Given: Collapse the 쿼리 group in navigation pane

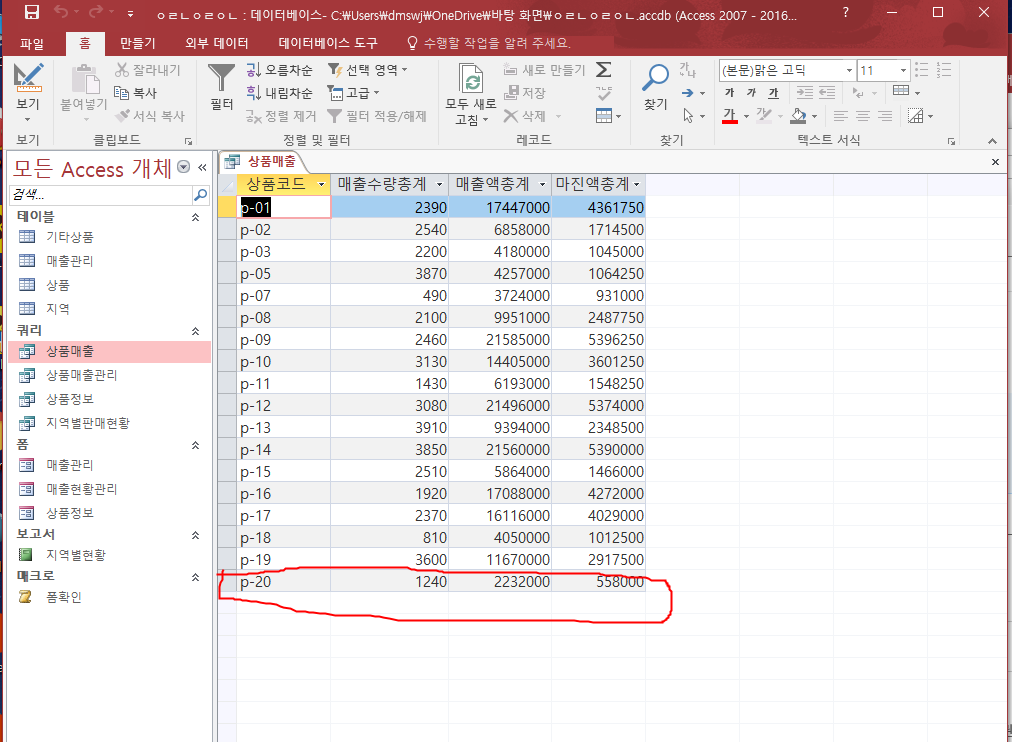Looking at the screenshot, I should click(195, 330).
